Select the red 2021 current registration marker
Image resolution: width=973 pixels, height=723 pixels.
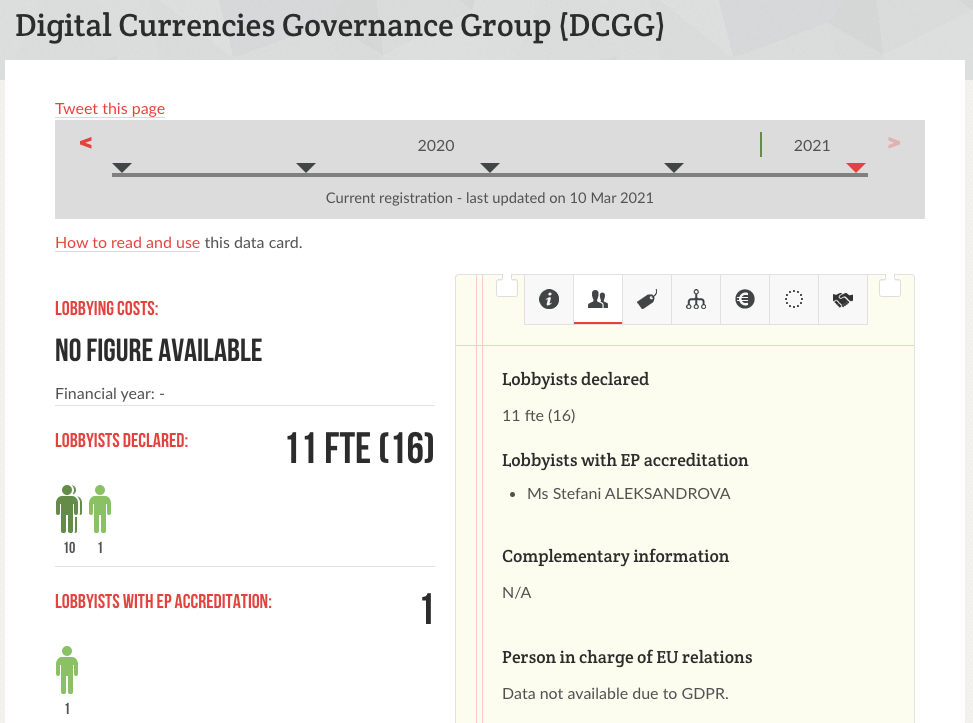point(856,168)
